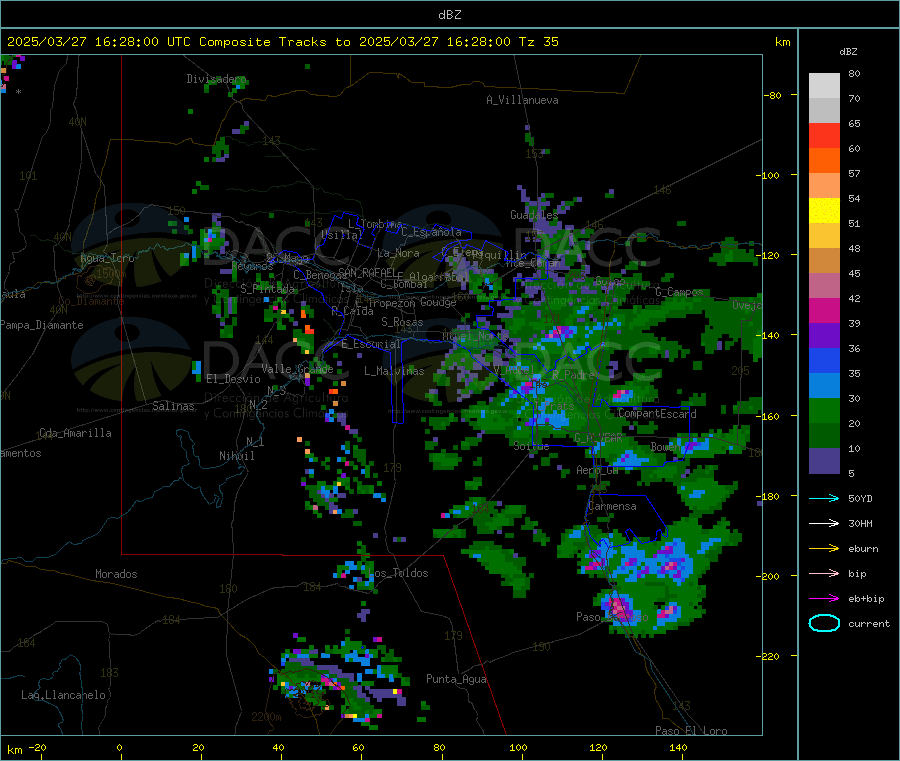Click the R_Padre map label
This screenshot has width=900, height=761.
pyautogui.click(x=573, y=375)
